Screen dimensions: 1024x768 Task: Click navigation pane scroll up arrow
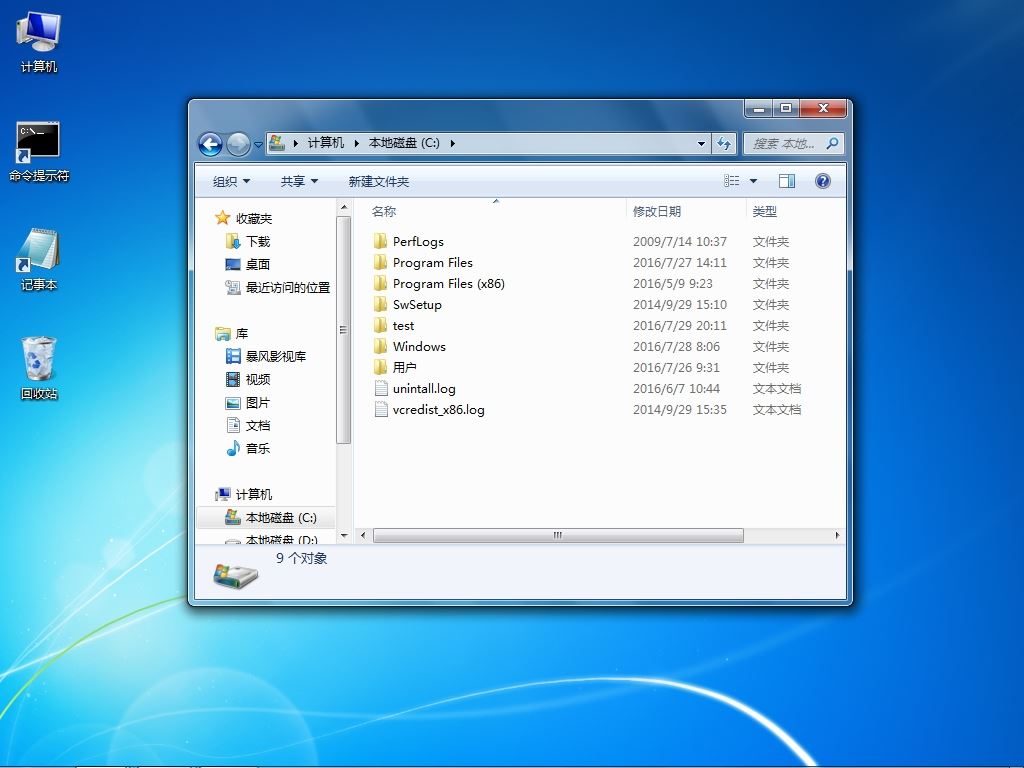[344, 208]
